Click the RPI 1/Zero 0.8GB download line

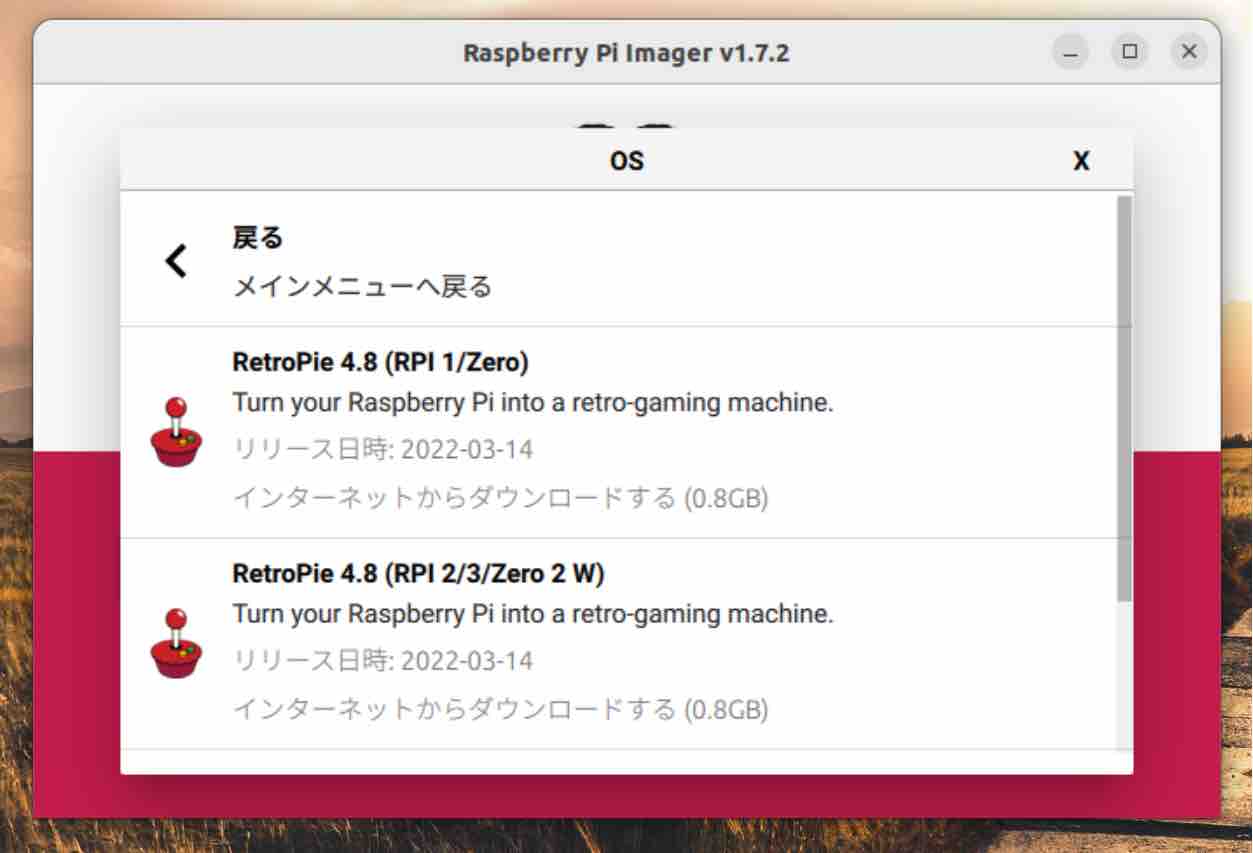tap(500, 498)
